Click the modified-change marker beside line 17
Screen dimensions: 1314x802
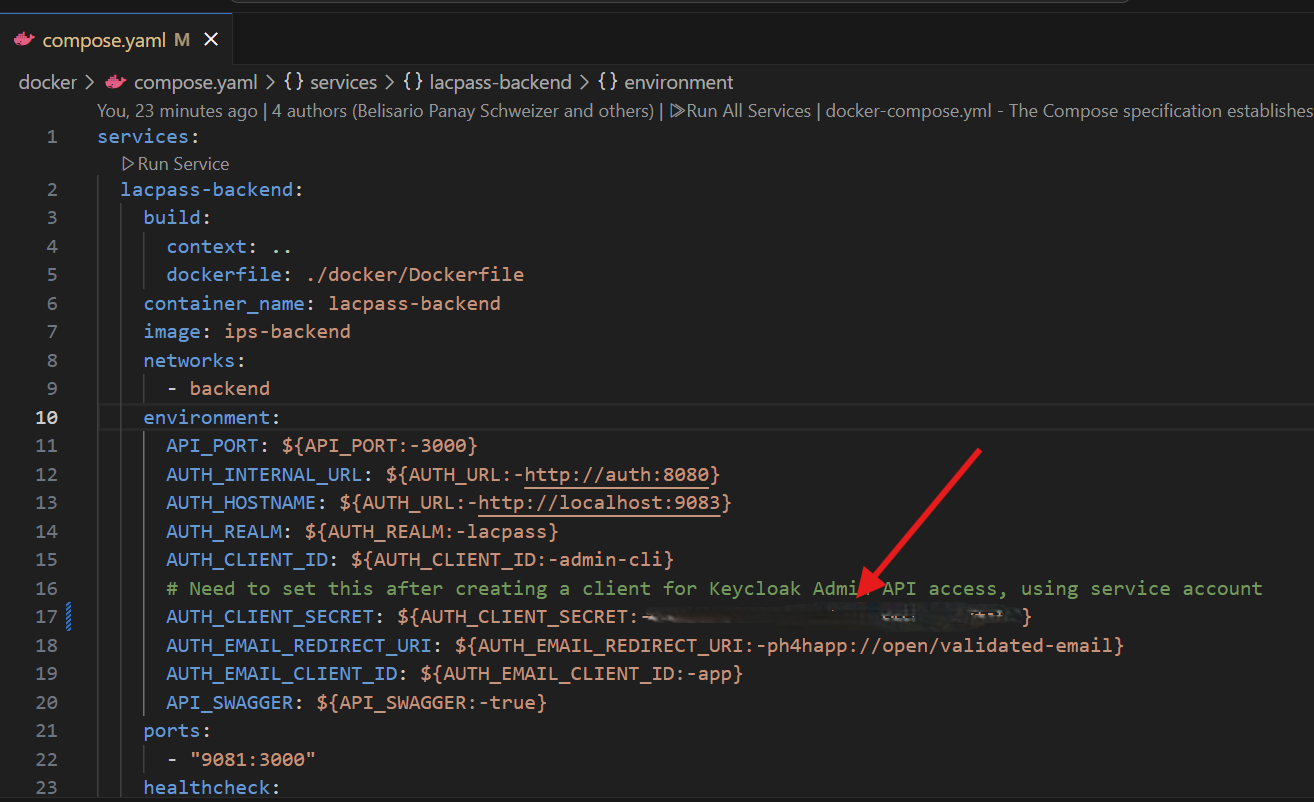(69, 616)
